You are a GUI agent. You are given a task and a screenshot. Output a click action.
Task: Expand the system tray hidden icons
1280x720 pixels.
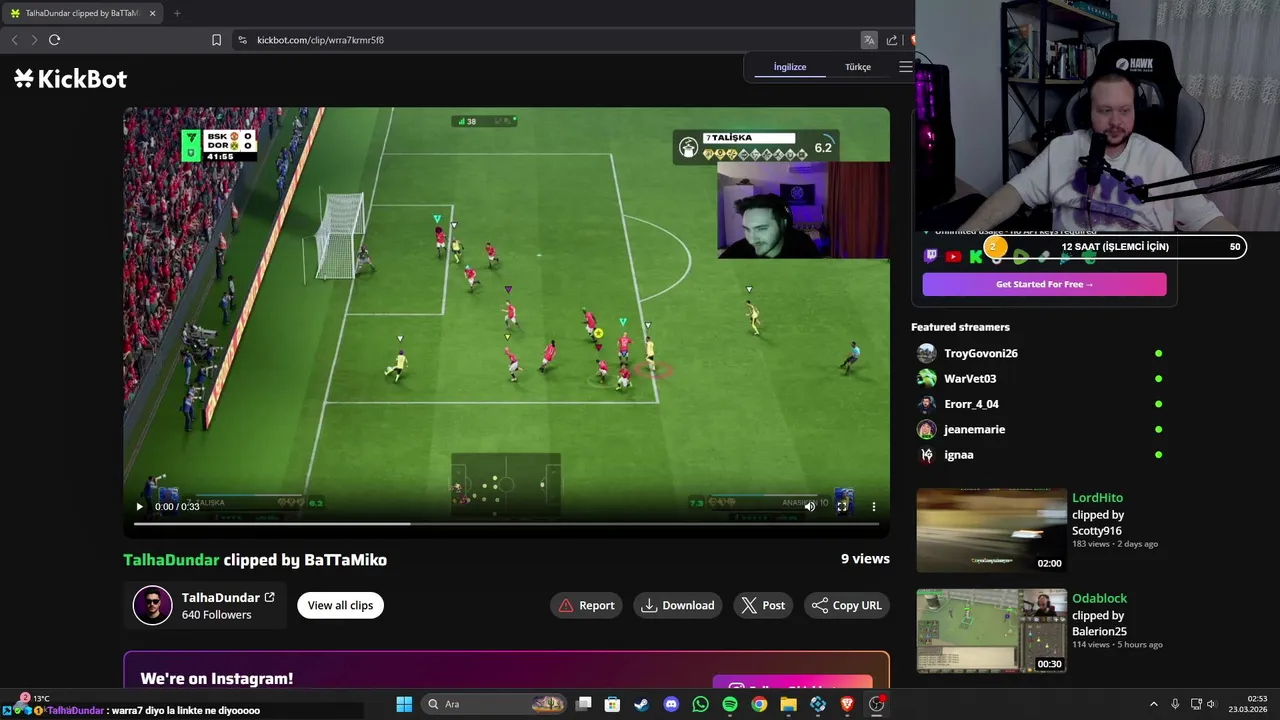click(x=1153, y=704)
